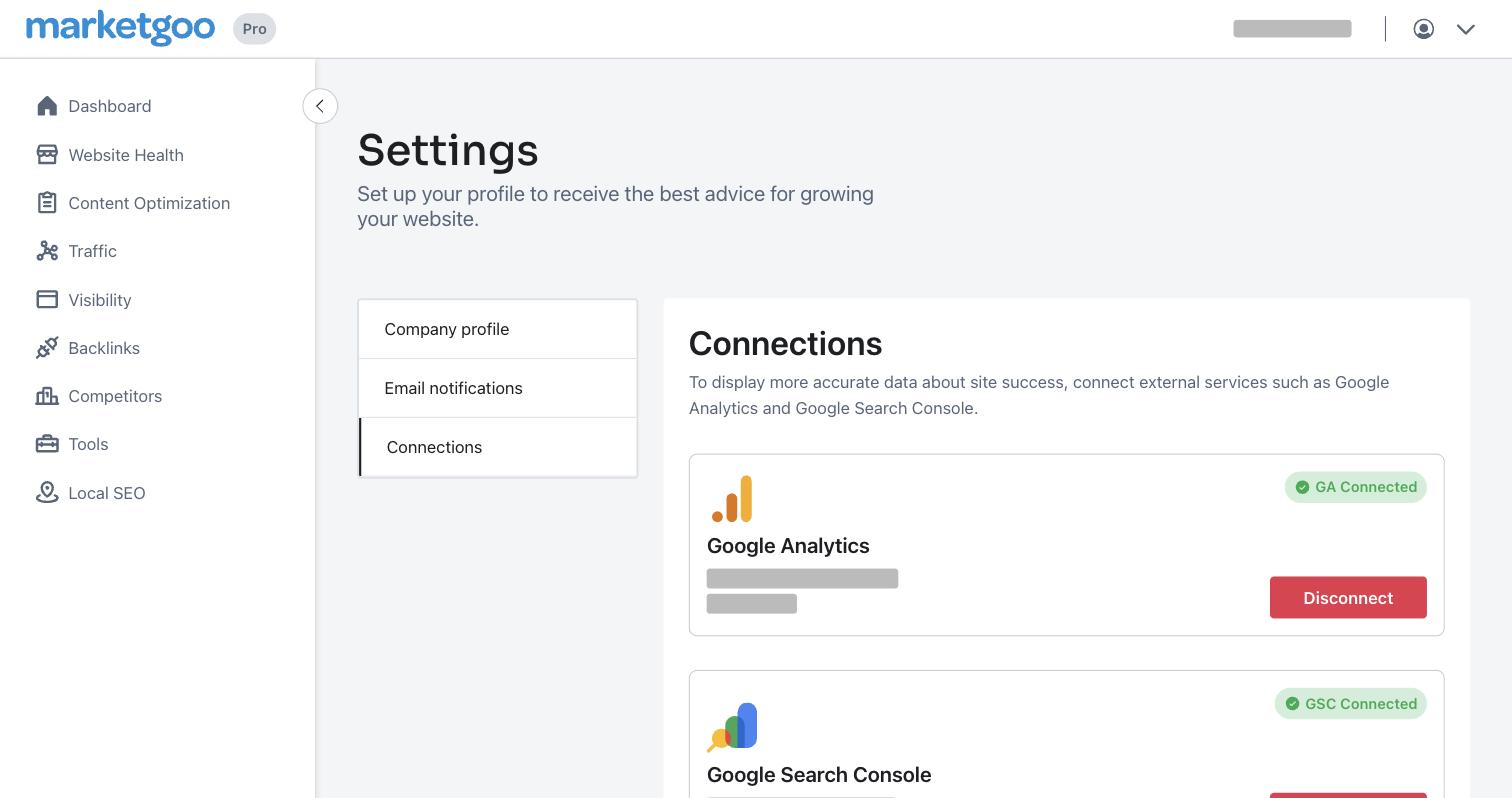This screenshot has height=798, width=1512.
Task: Click the marketgoo logo
Action: coord(120,28)
